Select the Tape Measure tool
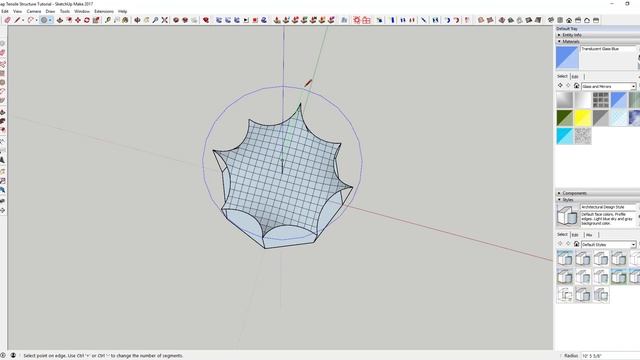Screen dimensions: 640x360 (x=107, y=20)
